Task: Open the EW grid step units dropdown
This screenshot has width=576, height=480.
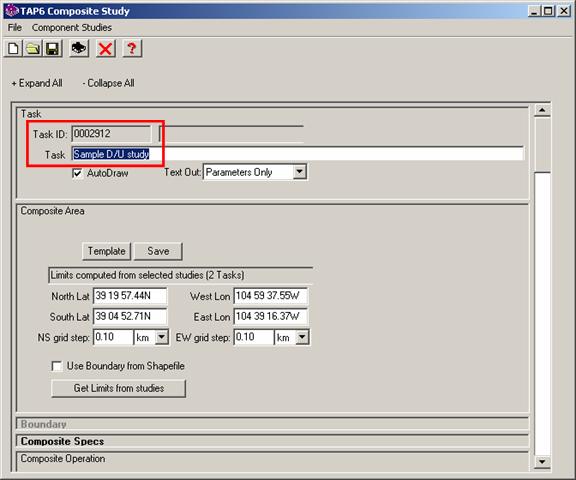Action: 302,337
